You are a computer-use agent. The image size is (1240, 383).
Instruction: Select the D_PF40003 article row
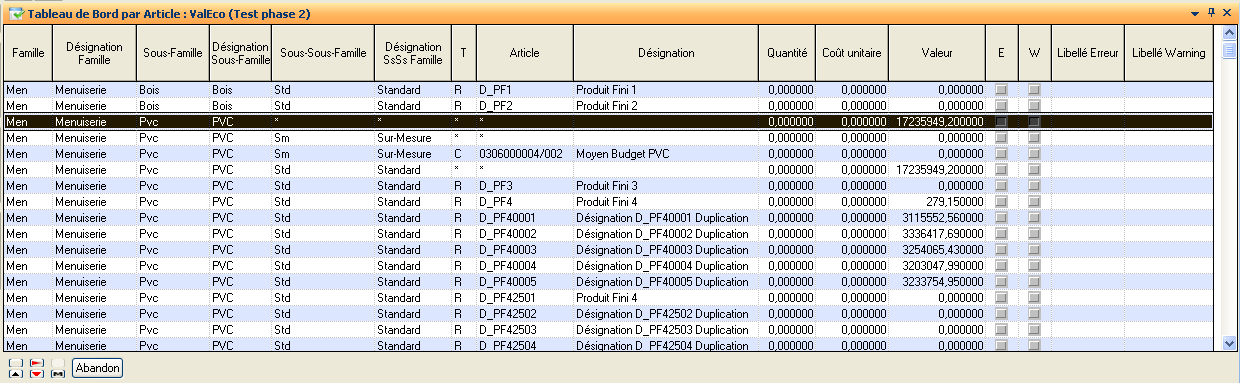[x=611, y=250]
